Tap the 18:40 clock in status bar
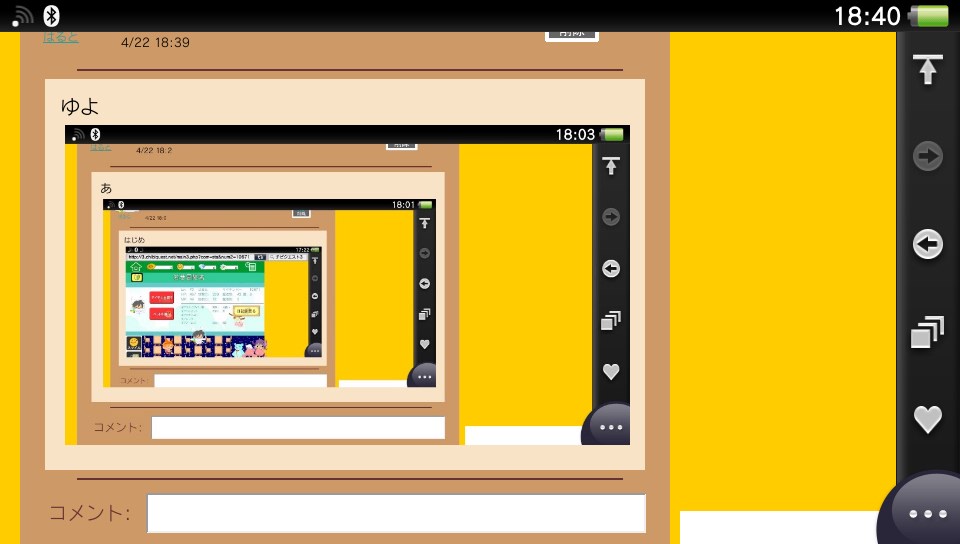 pos(868,16)
